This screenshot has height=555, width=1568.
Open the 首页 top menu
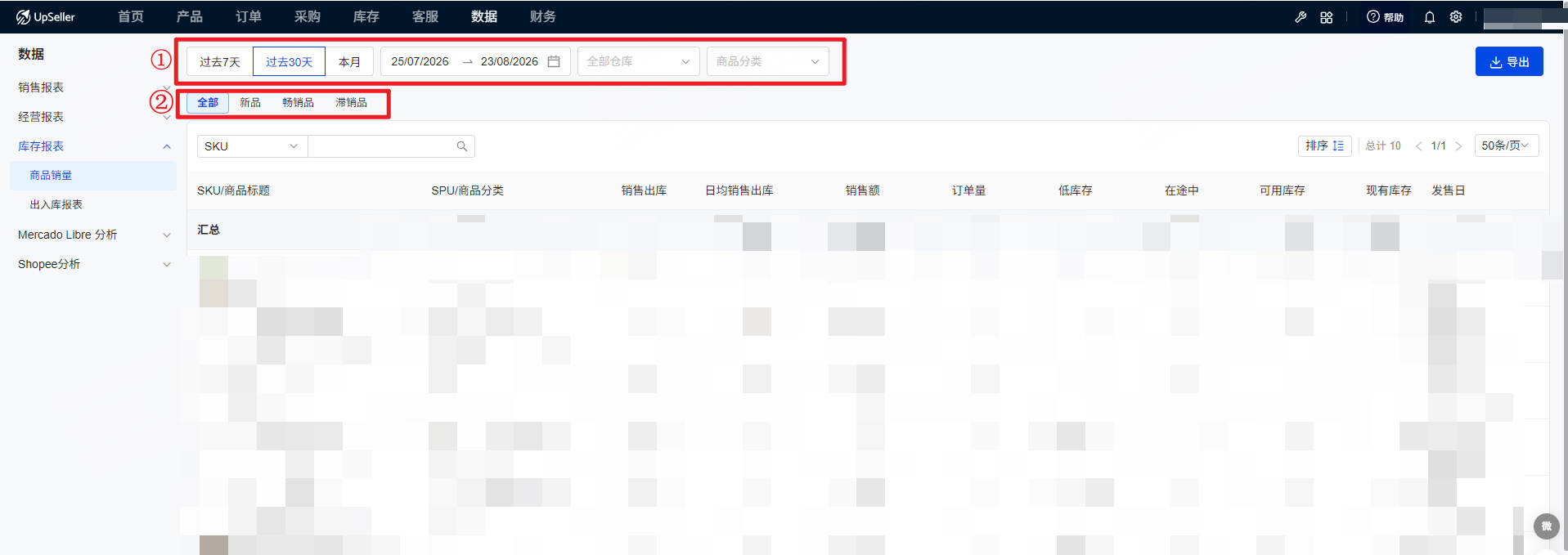click(x=131, y=16)
